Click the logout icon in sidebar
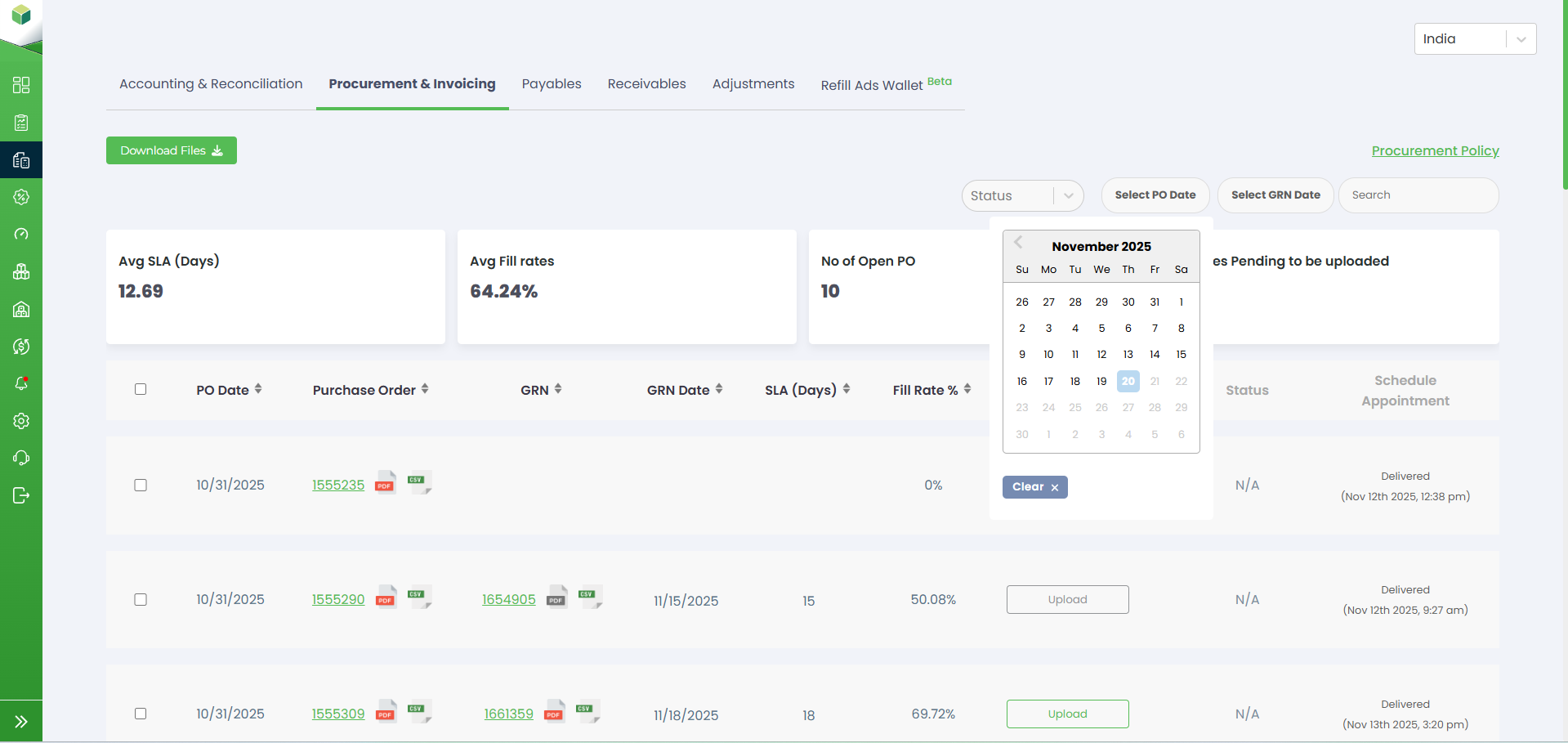The height and width of the screenshot is (743, 1568). click(21, 495)
